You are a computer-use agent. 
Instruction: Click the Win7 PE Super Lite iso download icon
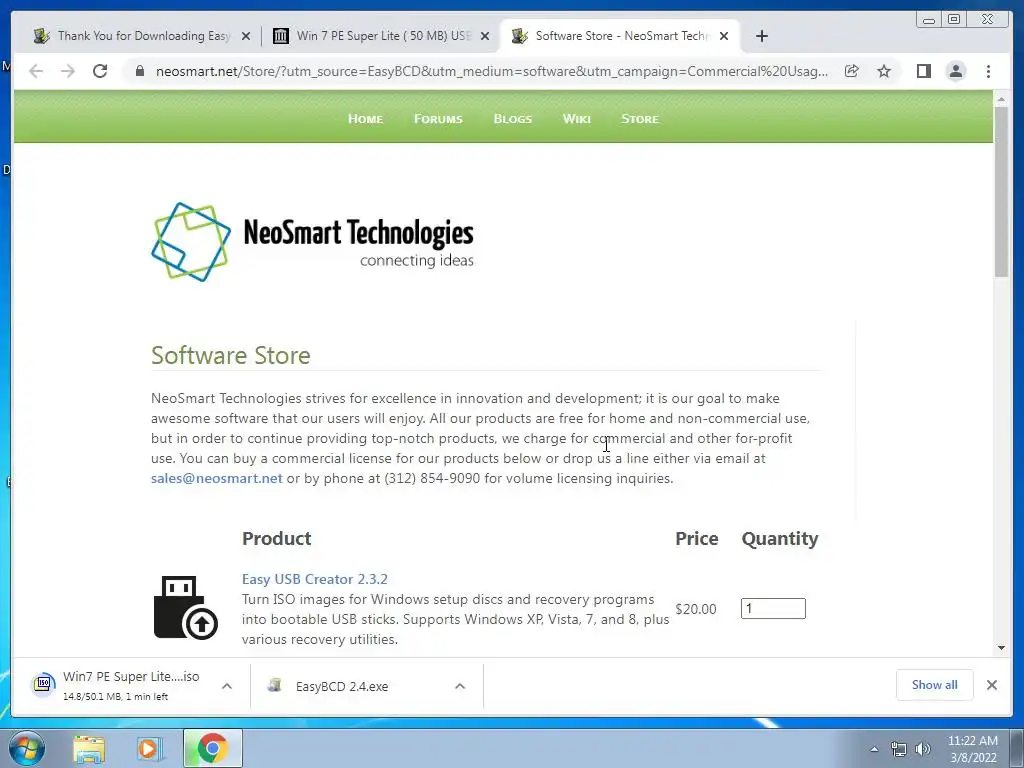point(43,684)
